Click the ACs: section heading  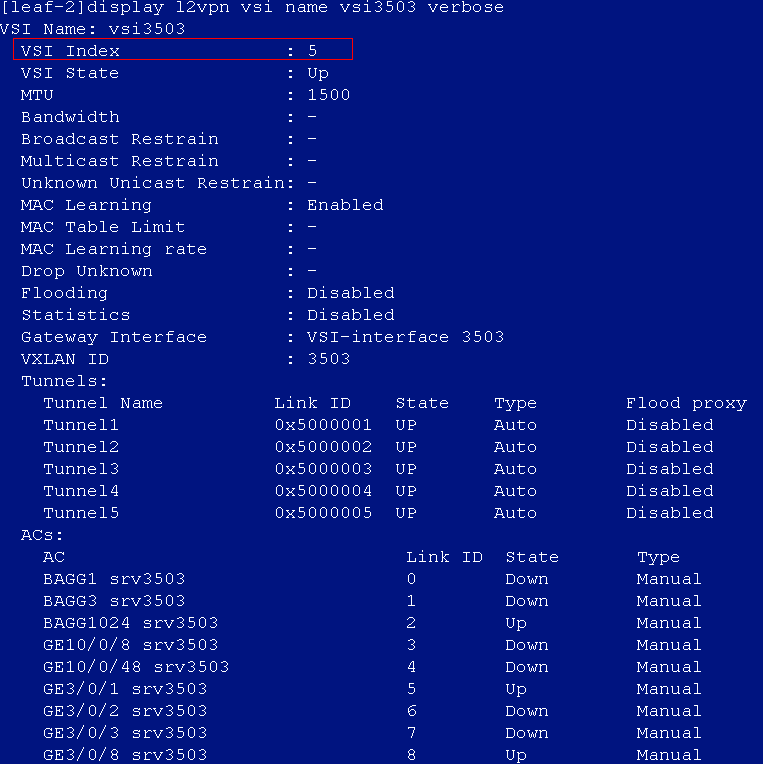(42, 535)
